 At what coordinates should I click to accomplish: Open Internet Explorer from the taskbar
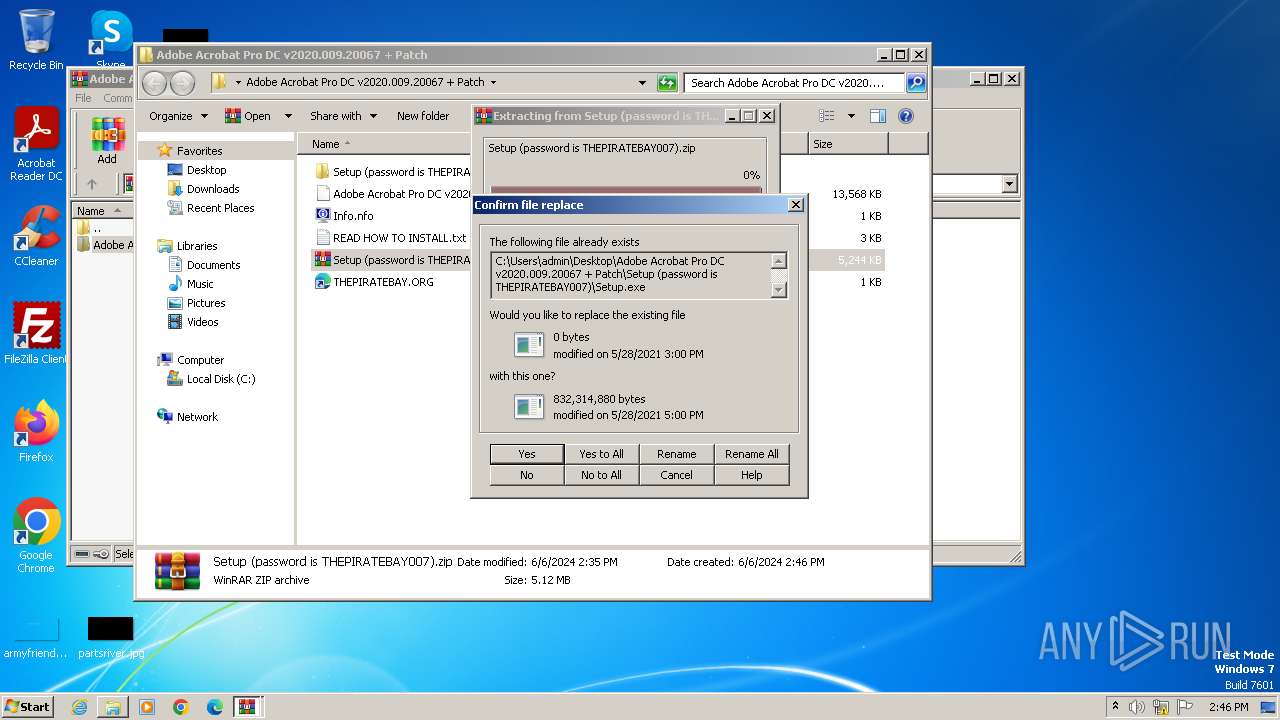coord(79,707)
